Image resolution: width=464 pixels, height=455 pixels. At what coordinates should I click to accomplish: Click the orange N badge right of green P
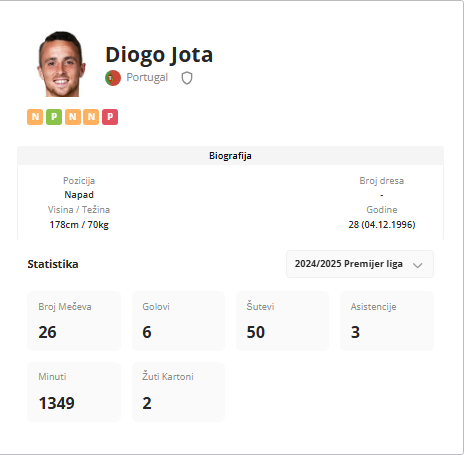73,117
